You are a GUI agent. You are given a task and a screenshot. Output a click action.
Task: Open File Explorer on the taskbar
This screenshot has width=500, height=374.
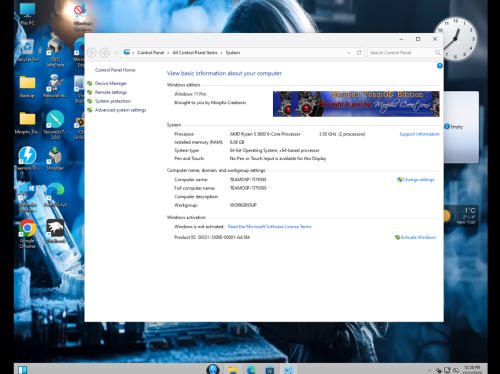point(233,370)
